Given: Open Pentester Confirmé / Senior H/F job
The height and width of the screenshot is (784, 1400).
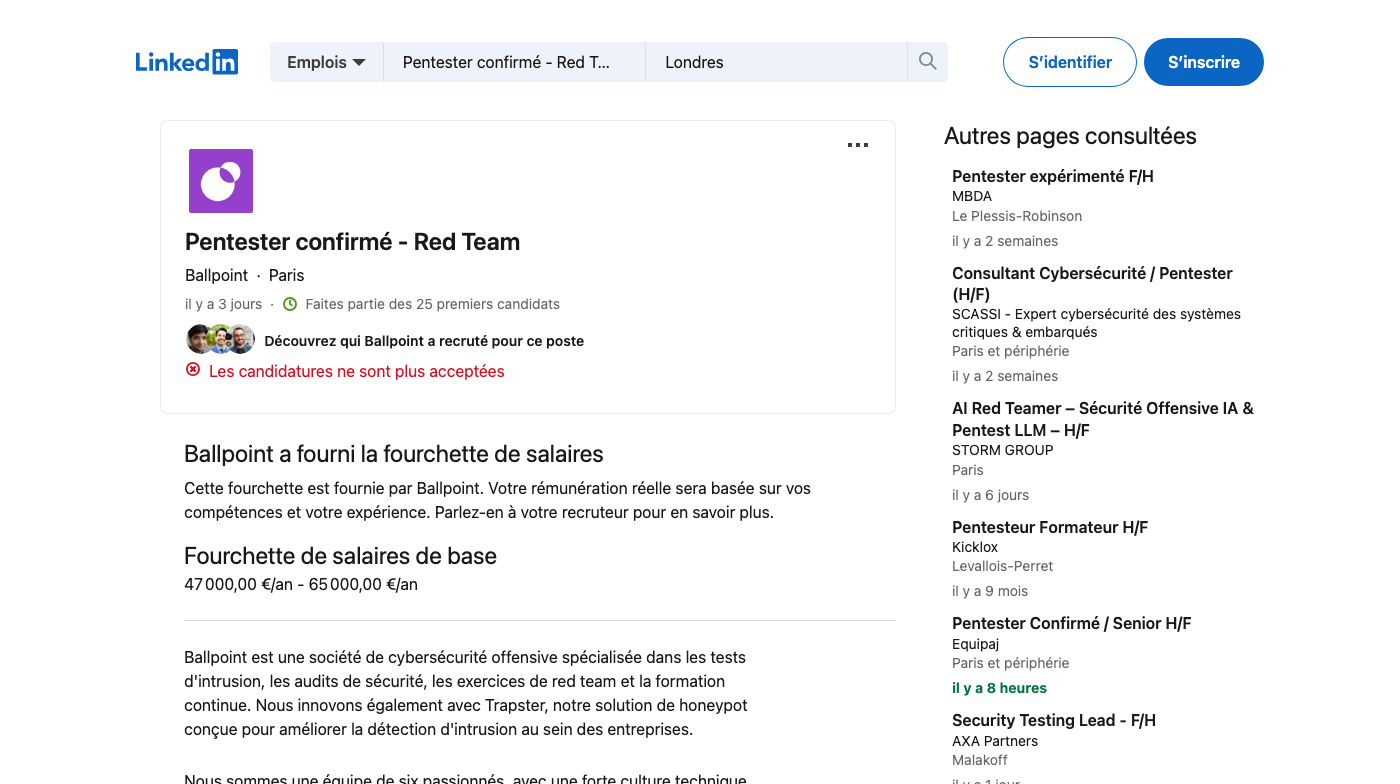Looking at the screenshot, I should 1072,623.
